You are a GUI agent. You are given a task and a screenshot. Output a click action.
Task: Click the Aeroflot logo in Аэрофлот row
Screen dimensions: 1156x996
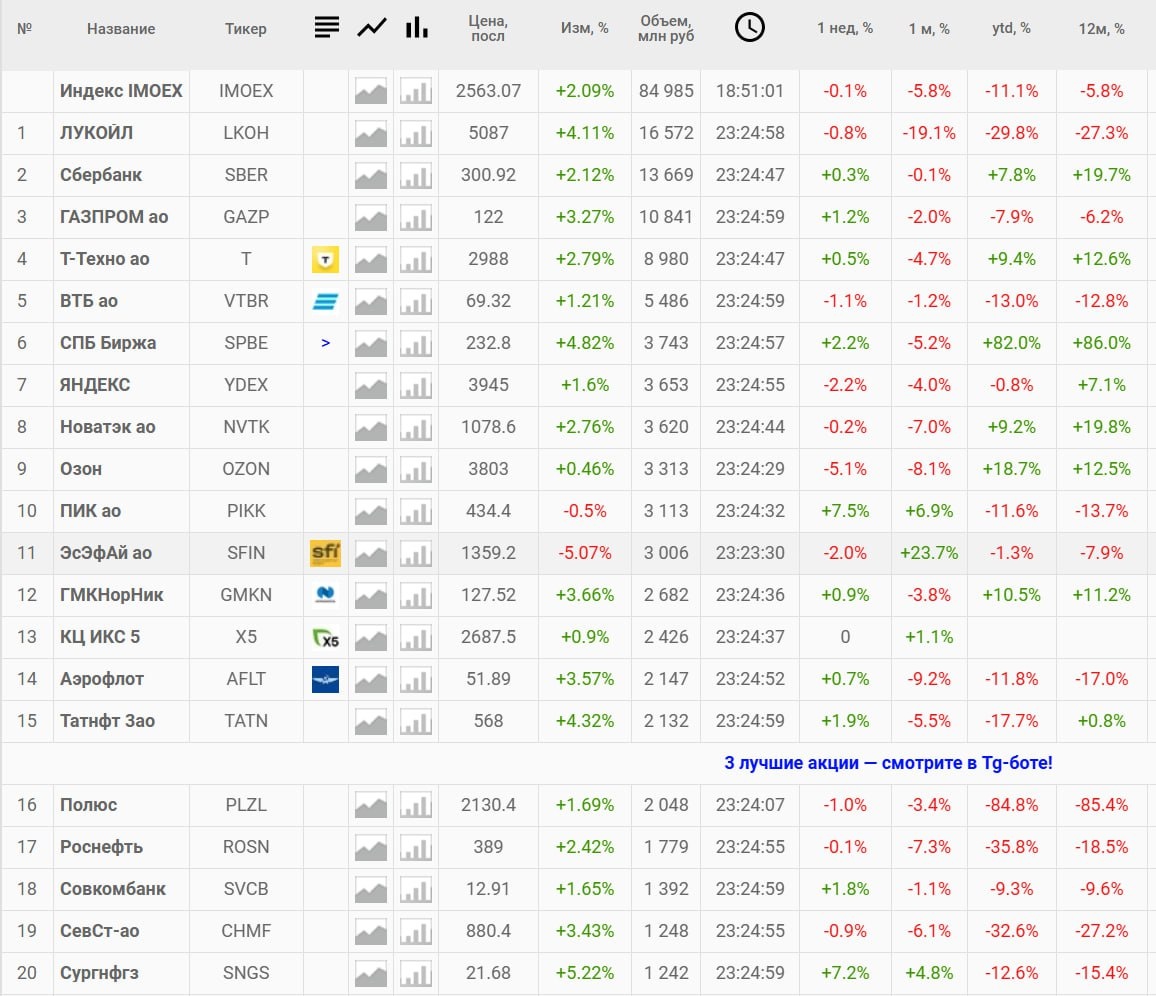point(325,679)
